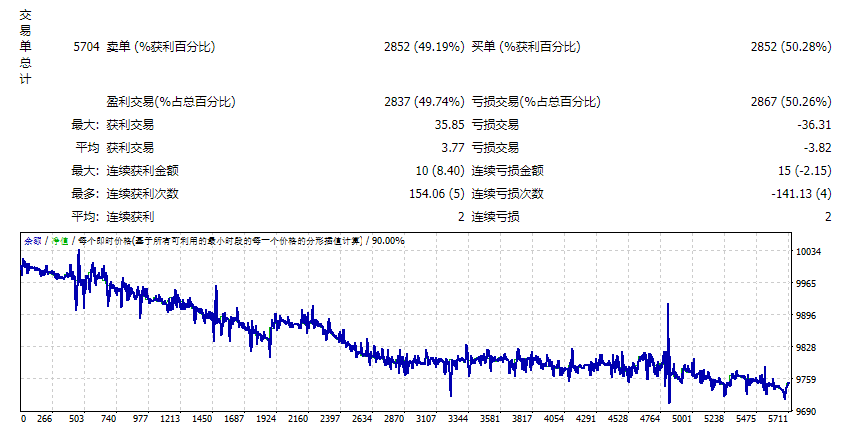Click the 卖单 (%获利百分比) label
The height and width of the screenshot is (431, 859).
161,47
